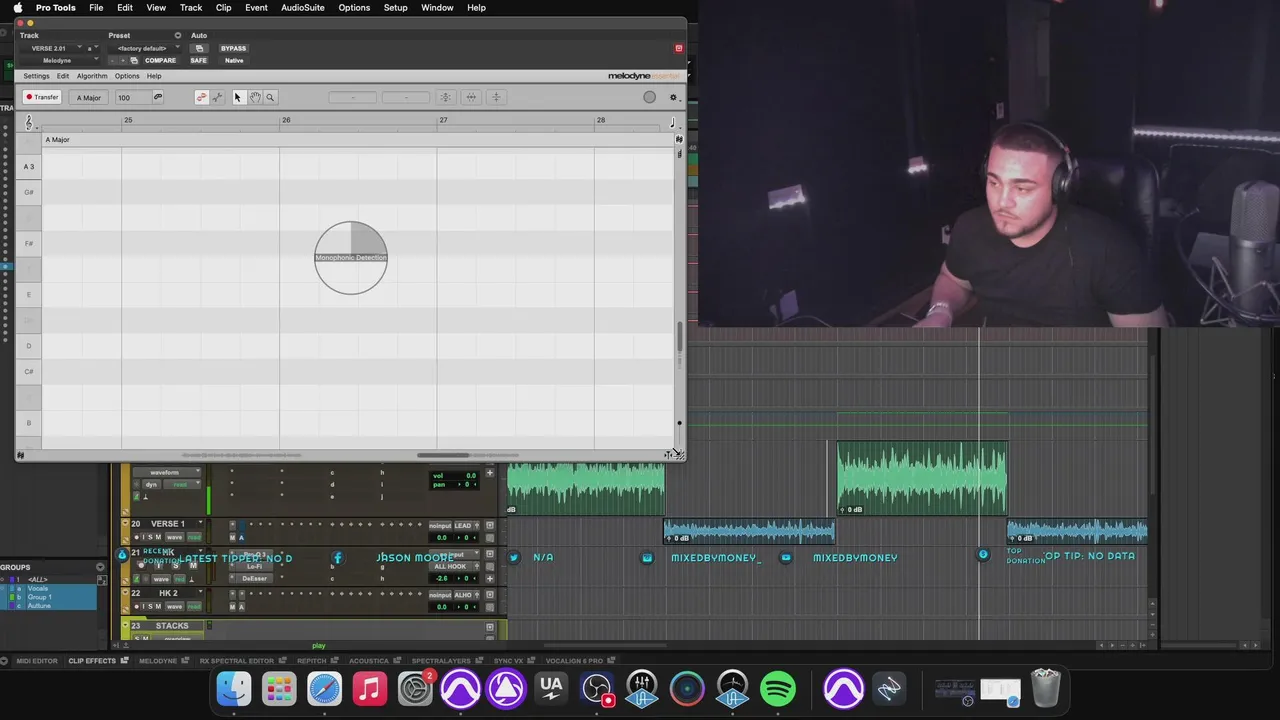Click the quarter-note time grid icon

pos(672,122)
